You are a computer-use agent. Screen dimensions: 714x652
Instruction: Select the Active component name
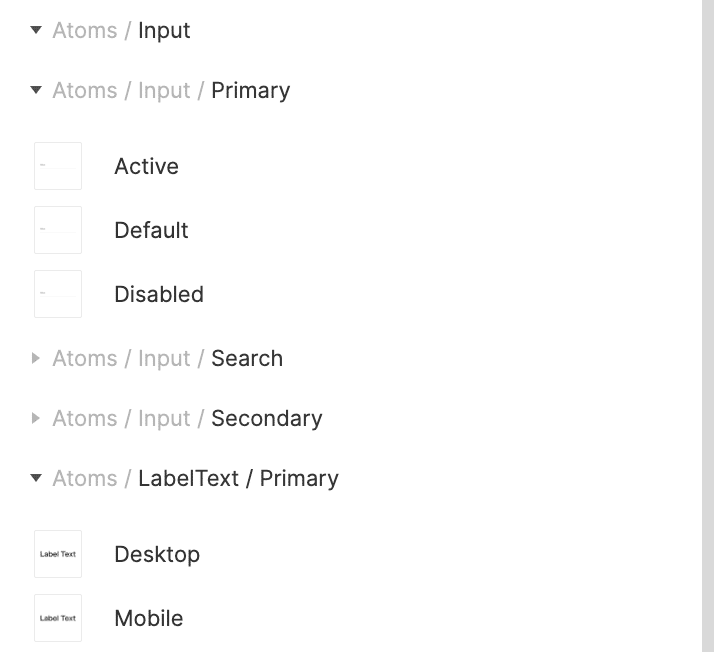point(146,166)
